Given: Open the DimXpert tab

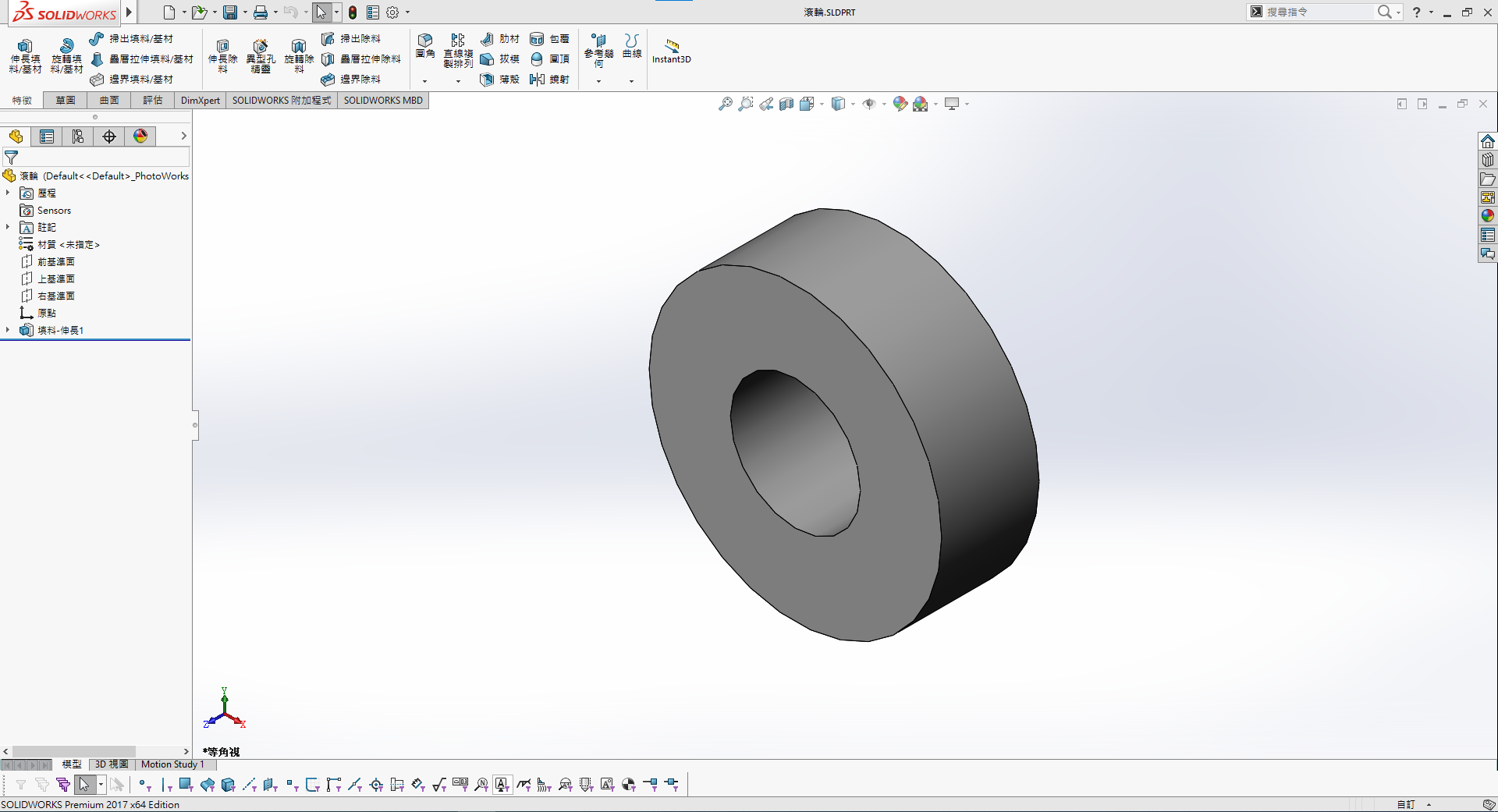Looking at the screenshot, I should point(201,101).
